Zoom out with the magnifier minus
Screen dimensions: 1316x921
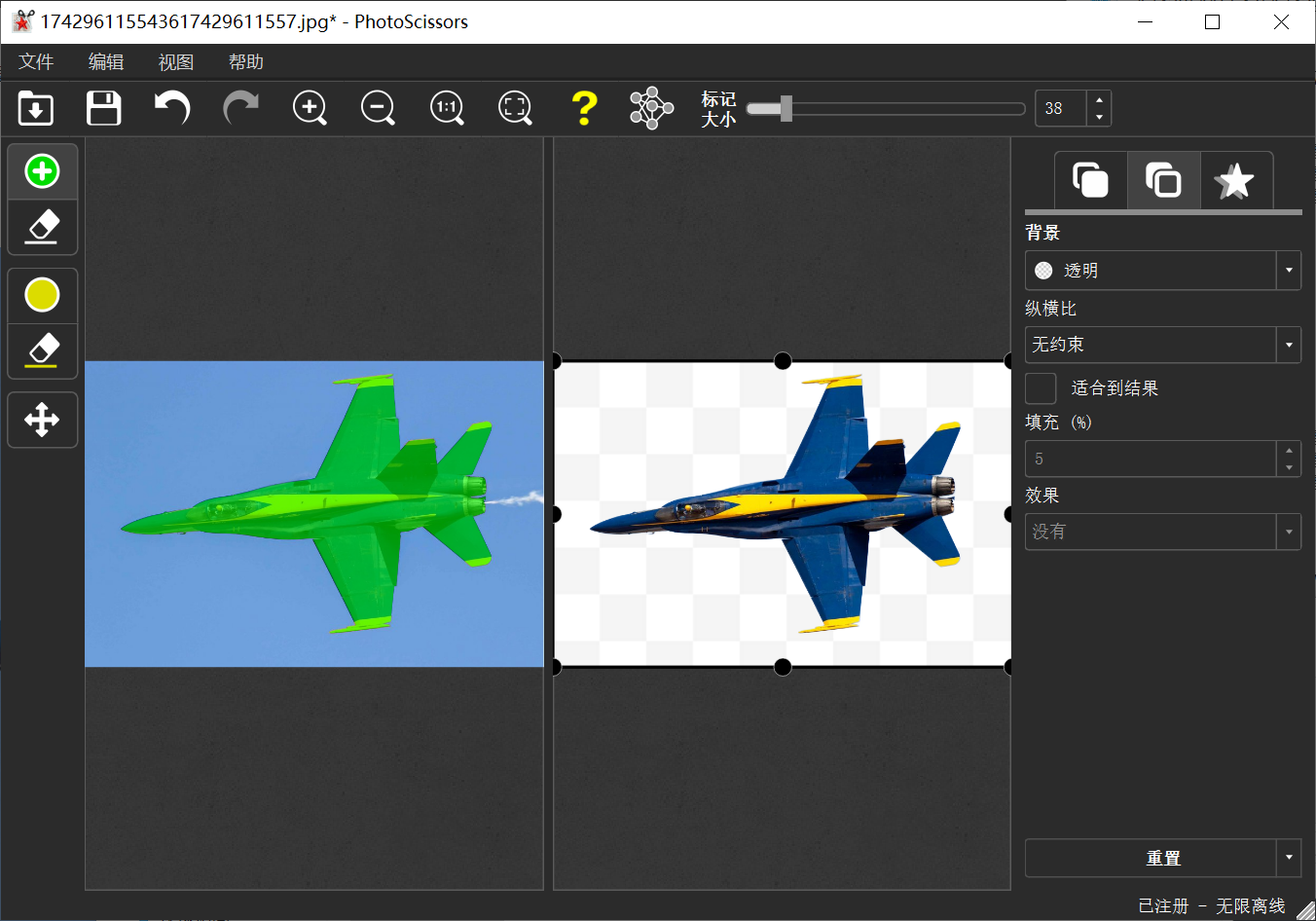(378, 108)
